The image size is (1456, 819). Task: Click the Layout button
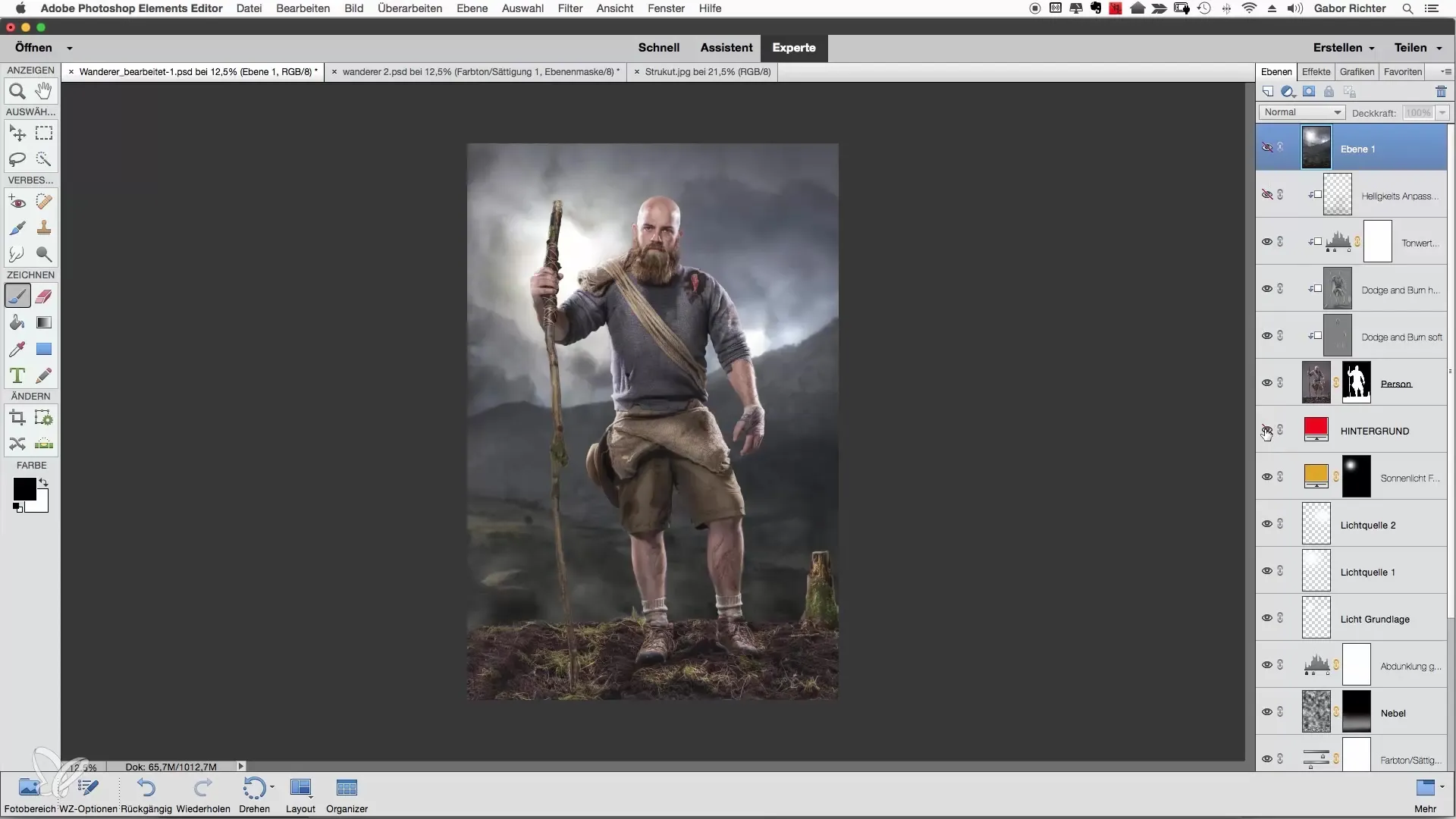point(300,795)
